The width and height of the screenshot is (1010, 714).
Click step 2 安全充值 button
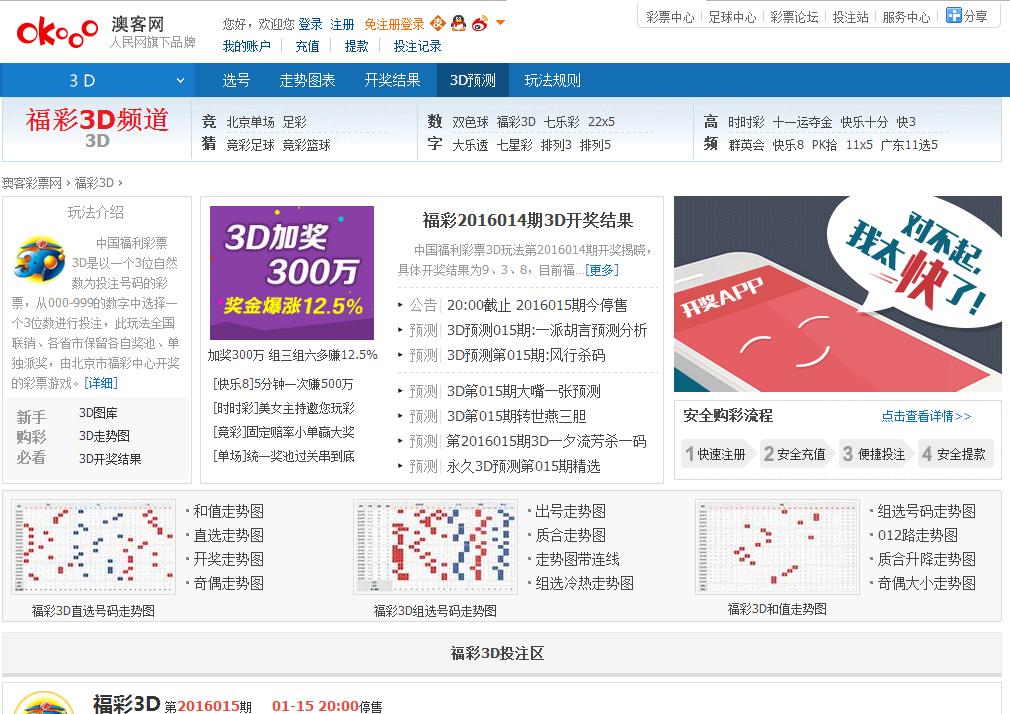pyautogui.click(x=795, y=454)
